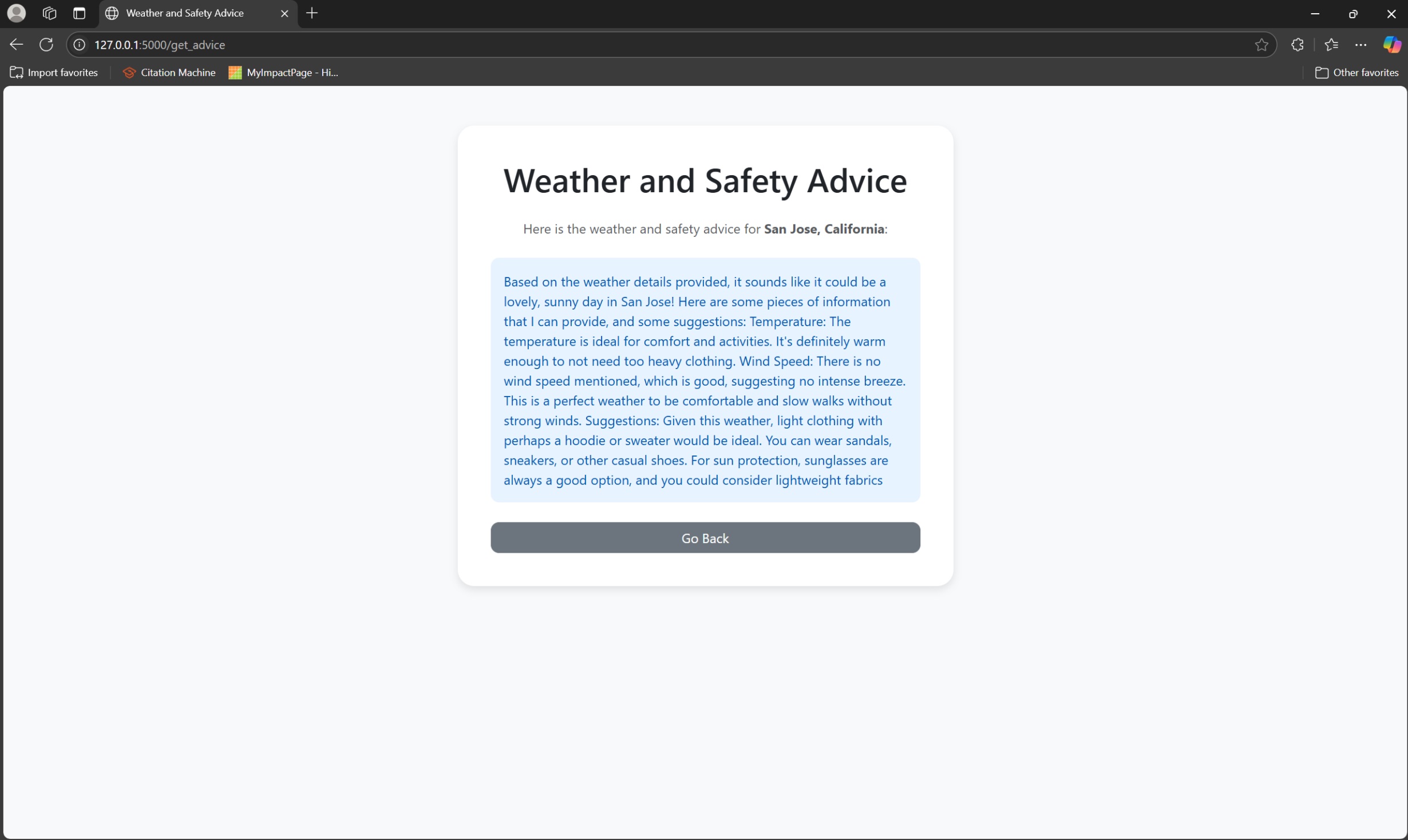Click the browser back arrow
The image size is (1408, 840).
pyautogui.click(x=16, y=45)
